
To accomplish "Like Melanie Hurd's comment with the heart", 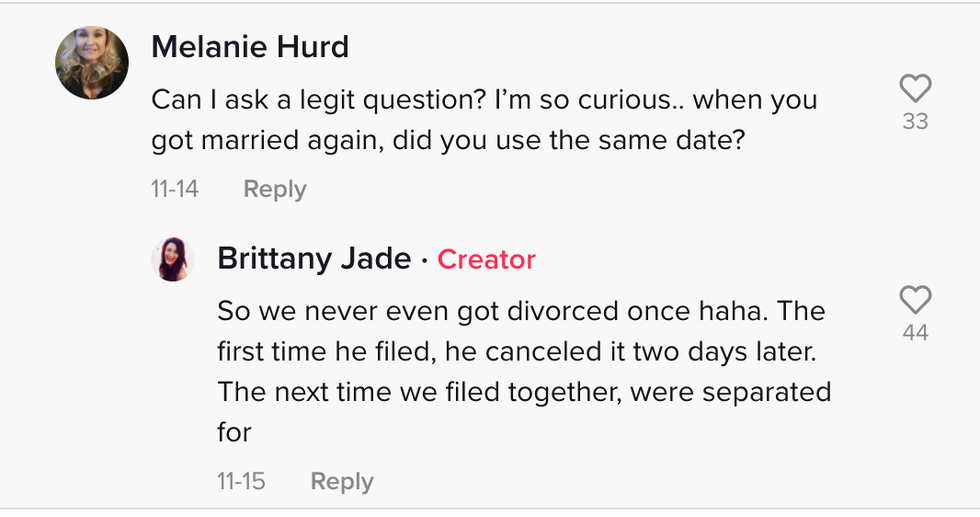I will click(x=915, y=89).
